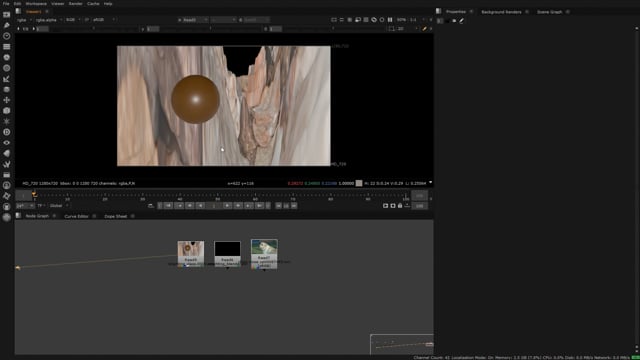Switch to the Dope Sheet tab
The height and width of the screenshot is (360, 640).
click(x=116, y=216)
